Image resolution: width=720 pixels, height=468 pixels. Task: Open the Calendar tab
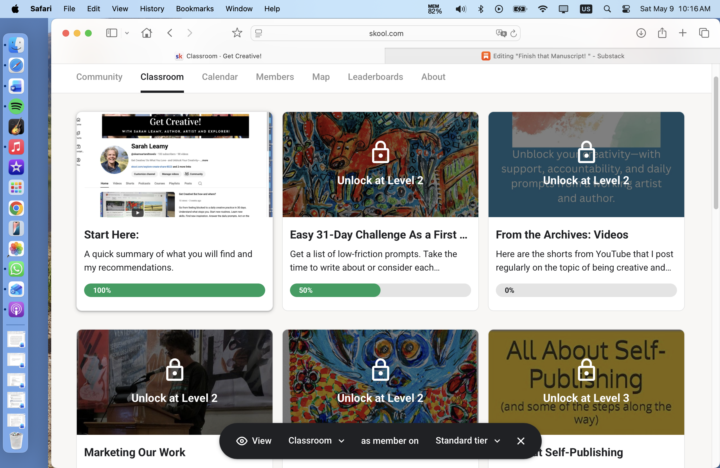coord(219,77)
